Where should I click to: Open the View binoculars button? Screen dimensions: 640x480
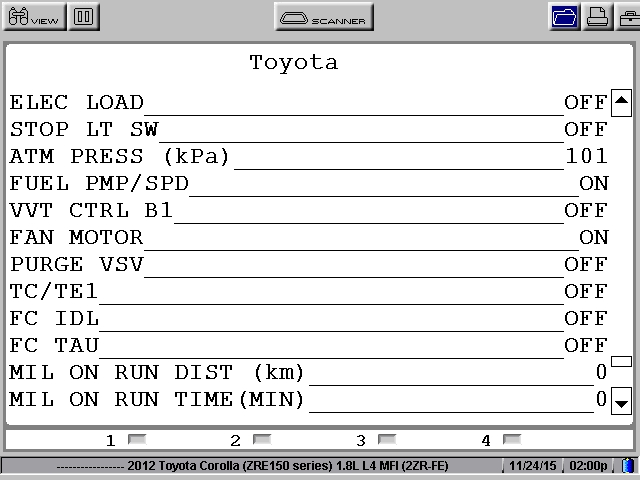[34, 17]
